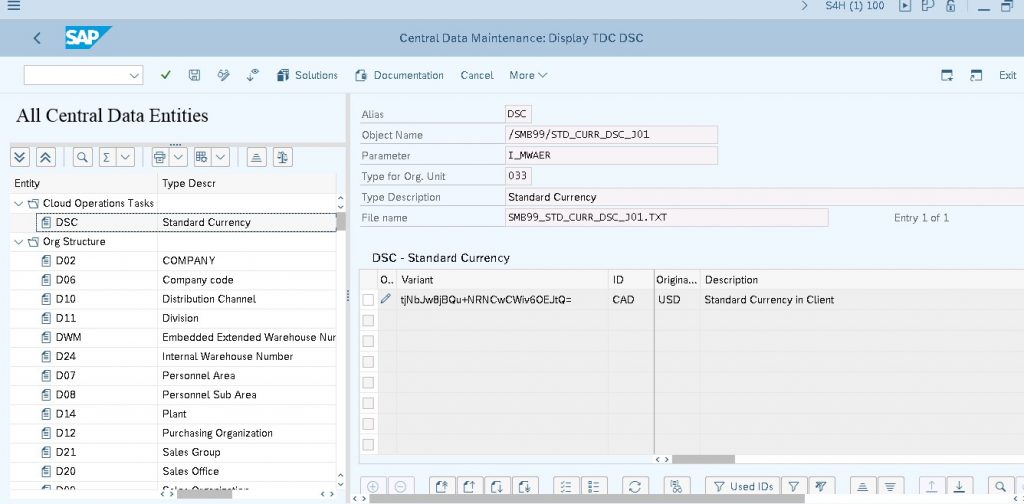Expand all nodes with double-down chevron
The image size is (1024, 504).
[x=20, y=157]
